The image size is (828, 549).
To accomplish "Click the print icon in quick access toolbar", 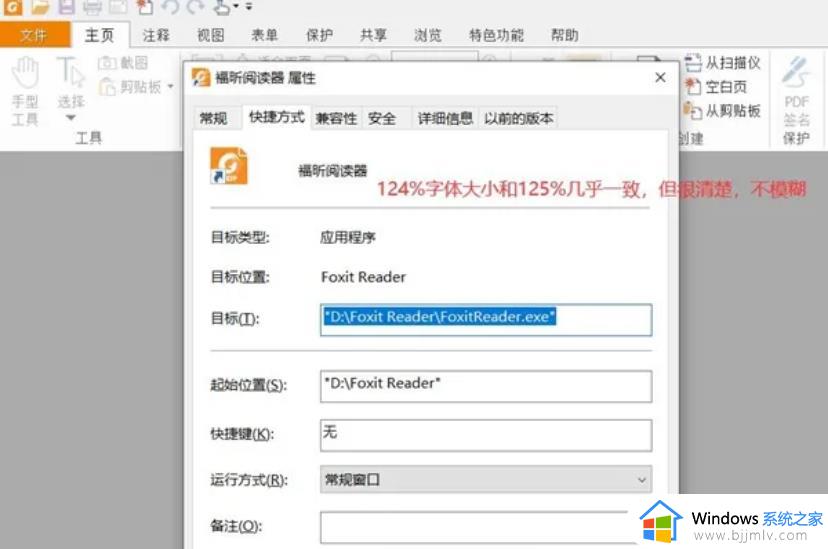I will tap(92, 7).
